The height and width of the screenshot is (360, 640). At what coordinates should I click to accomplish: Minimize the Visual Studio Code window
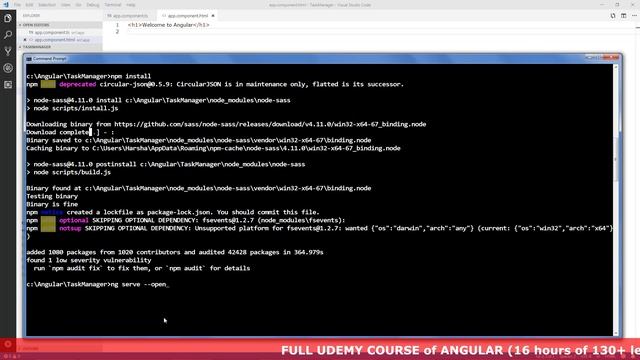click(602, 4)
